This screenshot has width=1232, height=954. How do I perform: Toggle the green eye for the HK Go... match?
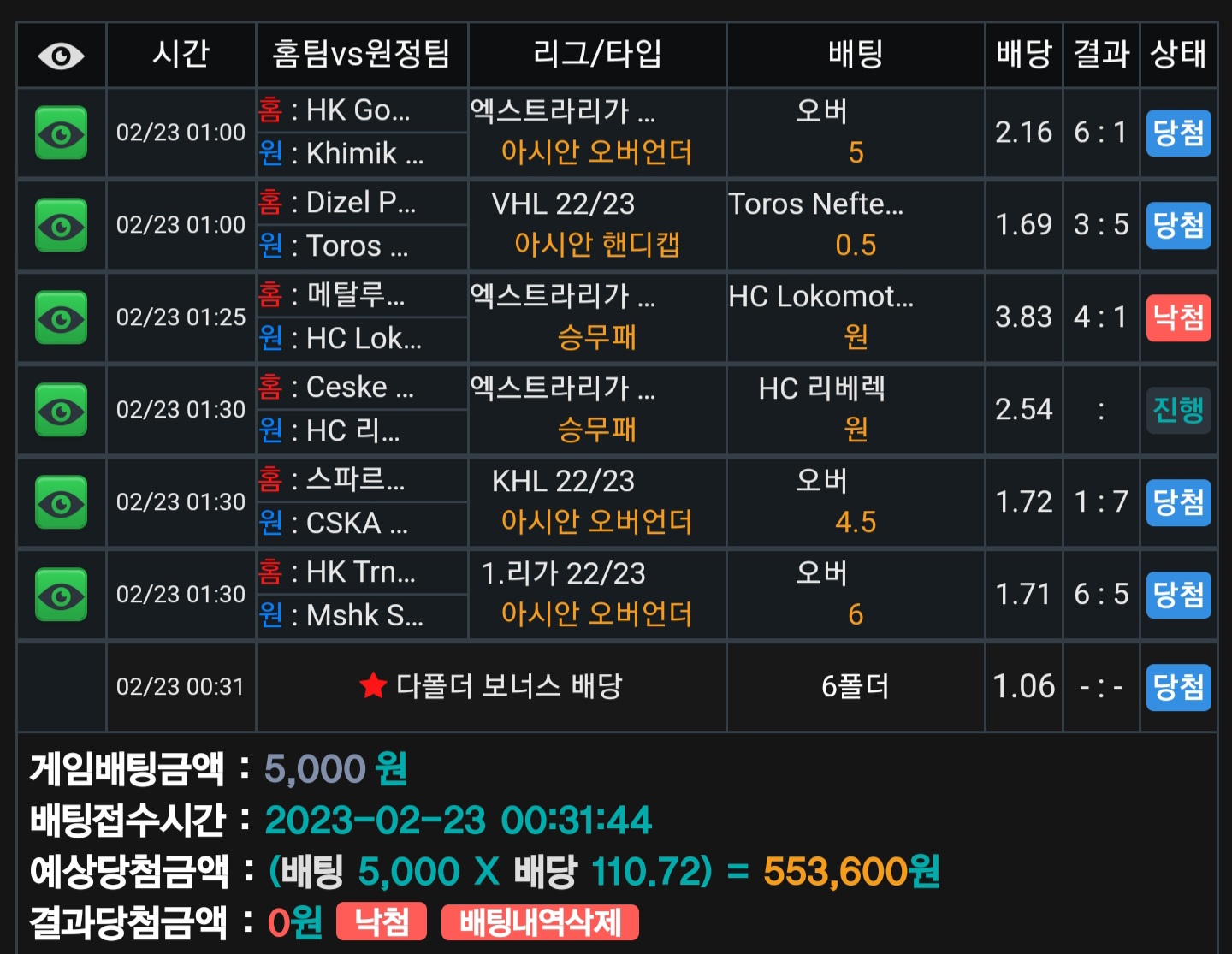click(61, 133)
